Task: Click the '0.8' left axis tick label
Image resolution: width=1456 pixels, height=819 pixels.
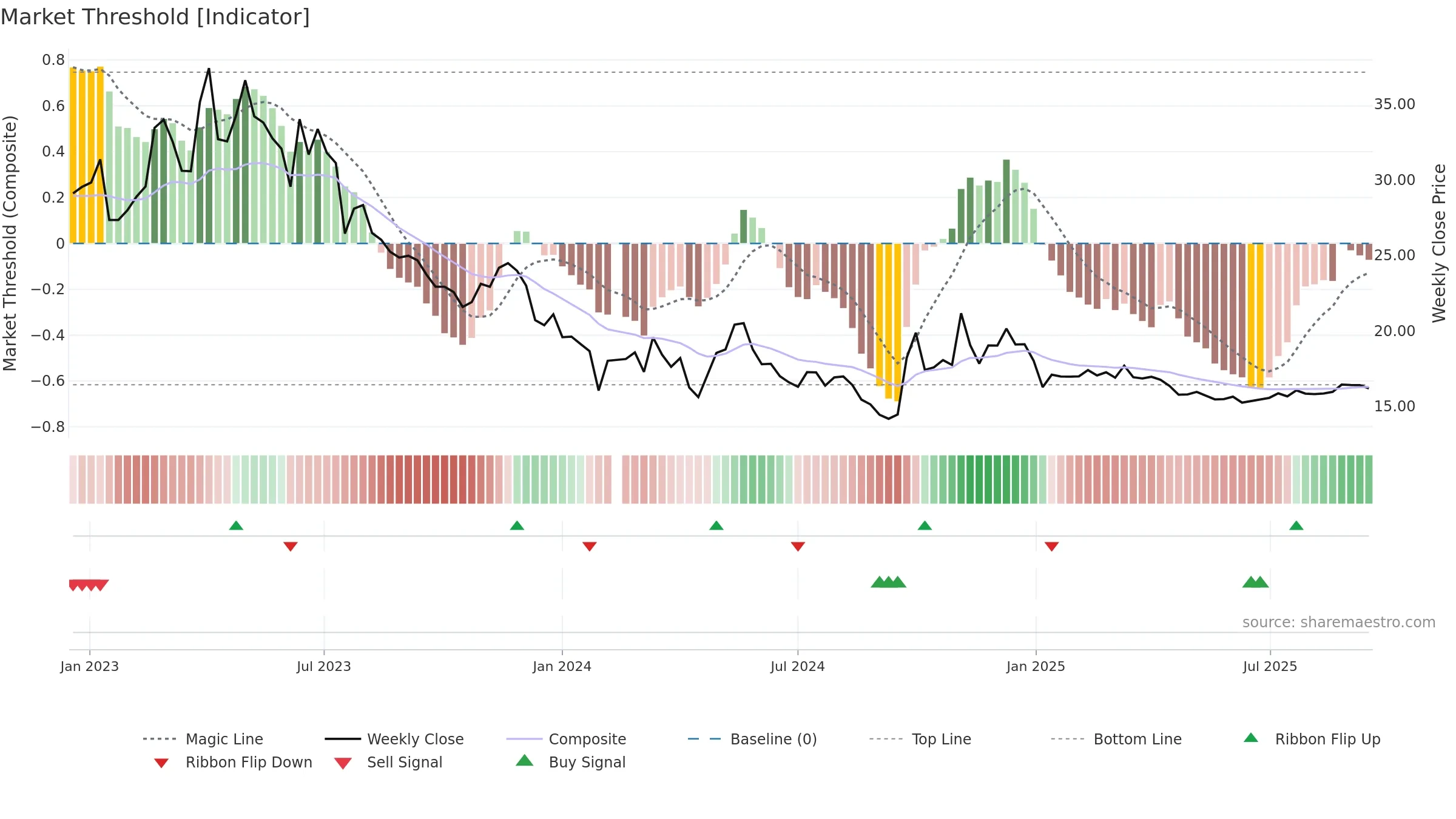Action: tap(53, 60)
